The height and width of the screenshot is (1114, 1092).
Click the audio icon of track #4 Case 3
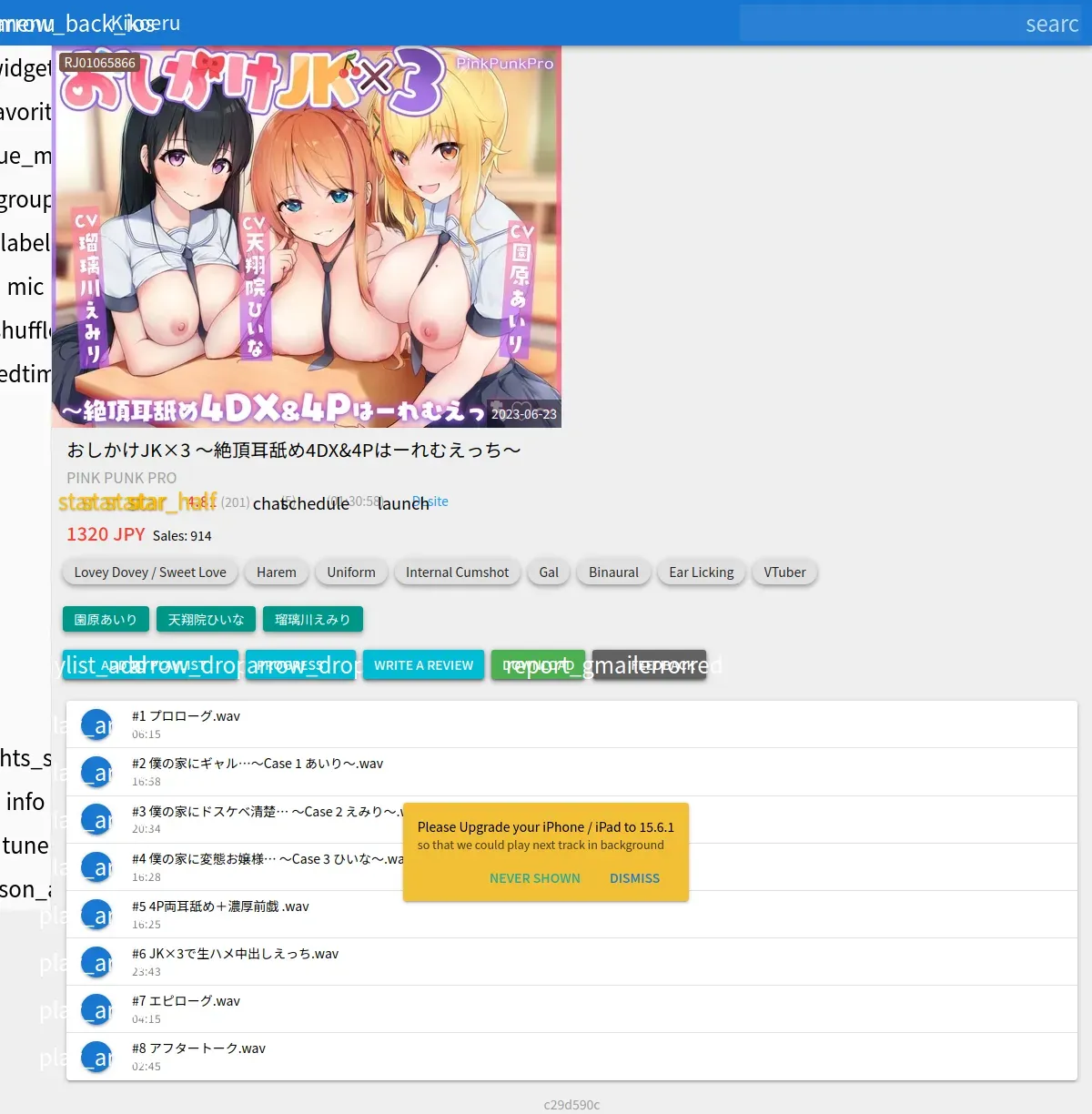click(96, 867)
